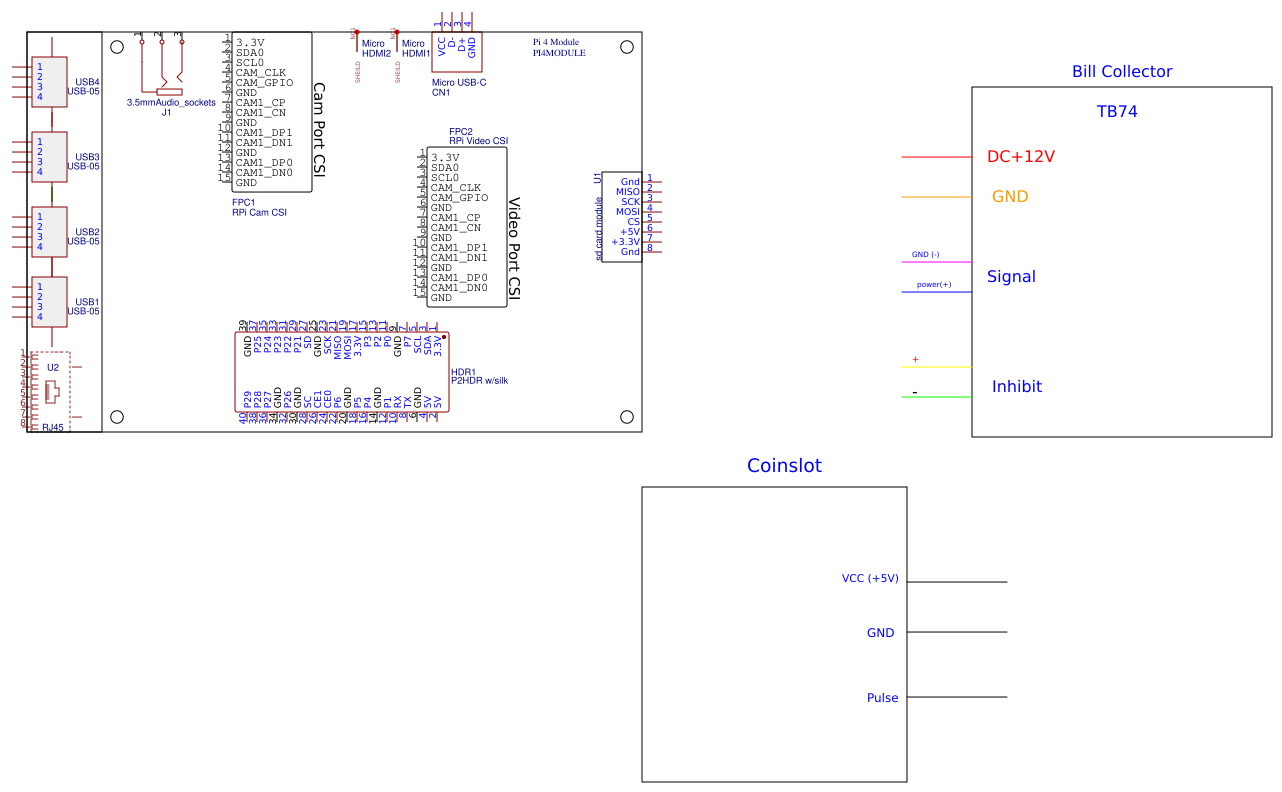Select the Signal label on TB74
Viewport: 1282px width, 792px height.
[x=1011, y=277]
